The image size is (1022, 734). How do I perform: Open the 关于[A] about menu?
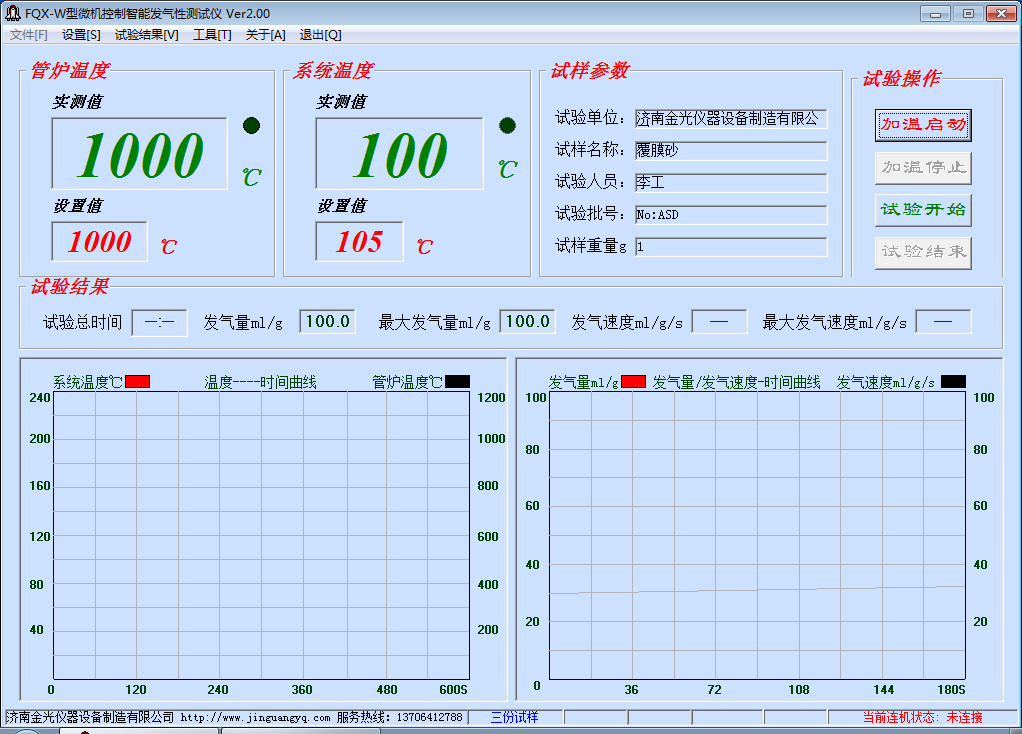[x=265, y=34]
